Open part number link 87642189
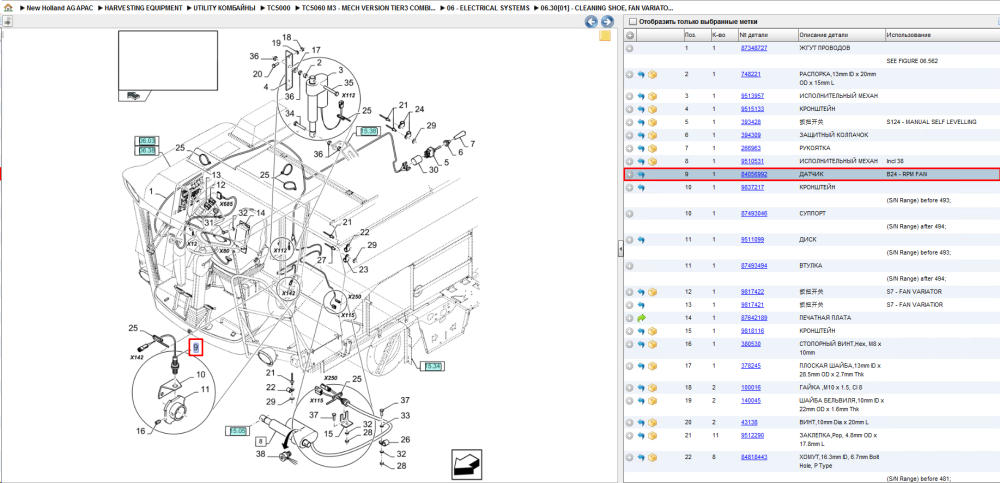This screenshot has height=483, width=1000. [x=753, y=318]
